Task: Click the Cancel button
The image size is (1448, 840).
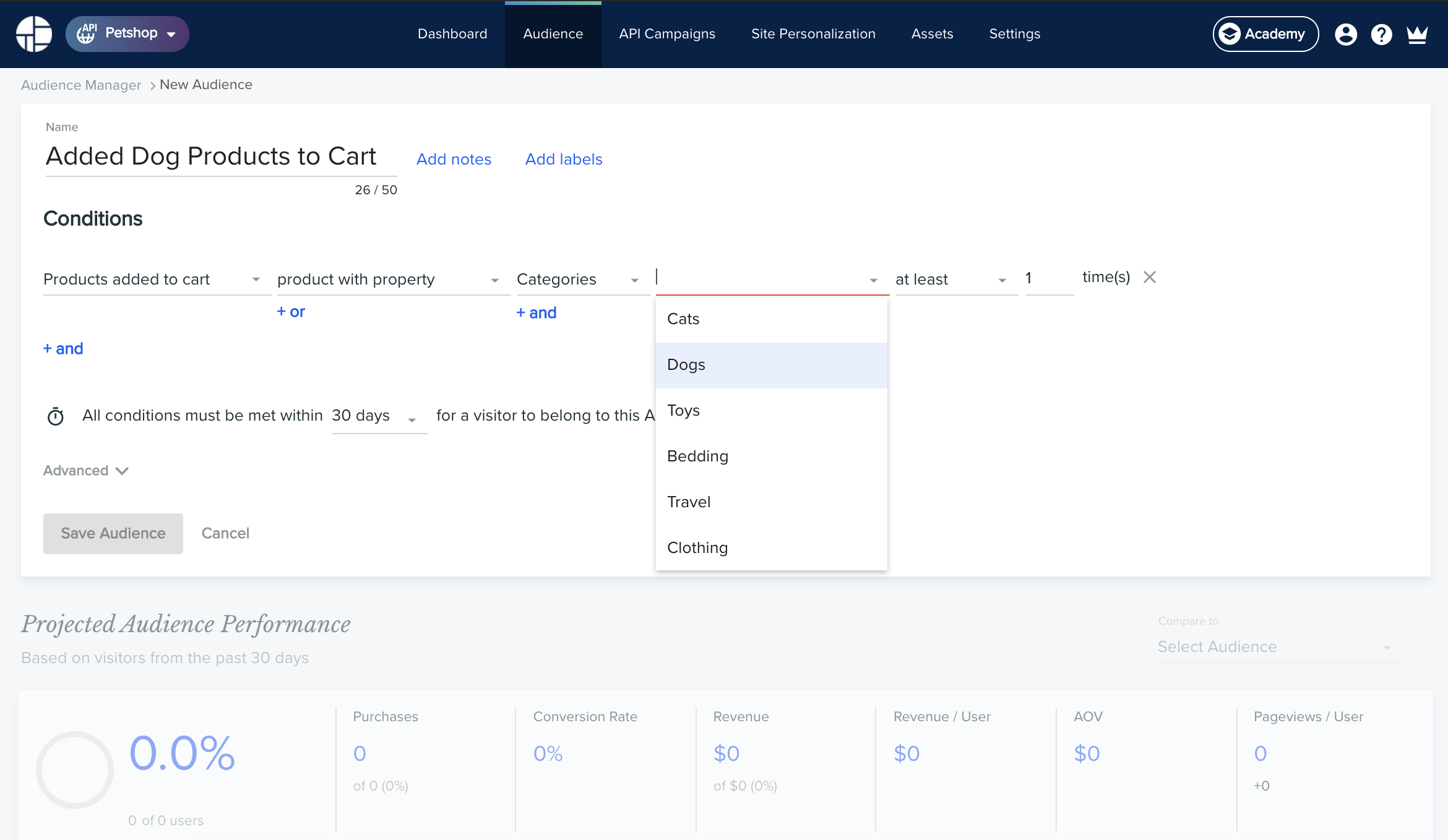Action: click(225, 534)
